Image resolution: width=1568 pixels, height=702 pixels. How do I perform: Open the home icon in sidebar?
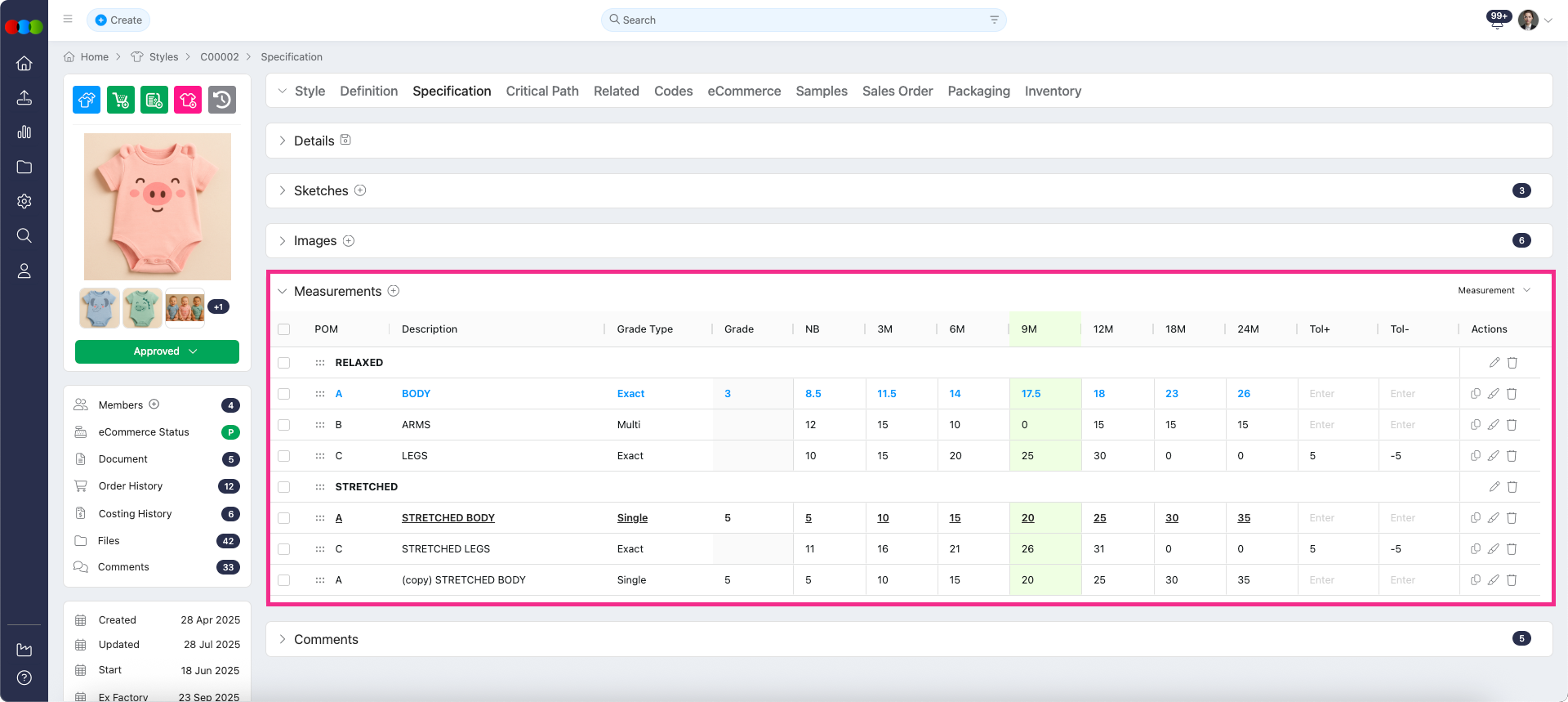(x=24, y=63)
